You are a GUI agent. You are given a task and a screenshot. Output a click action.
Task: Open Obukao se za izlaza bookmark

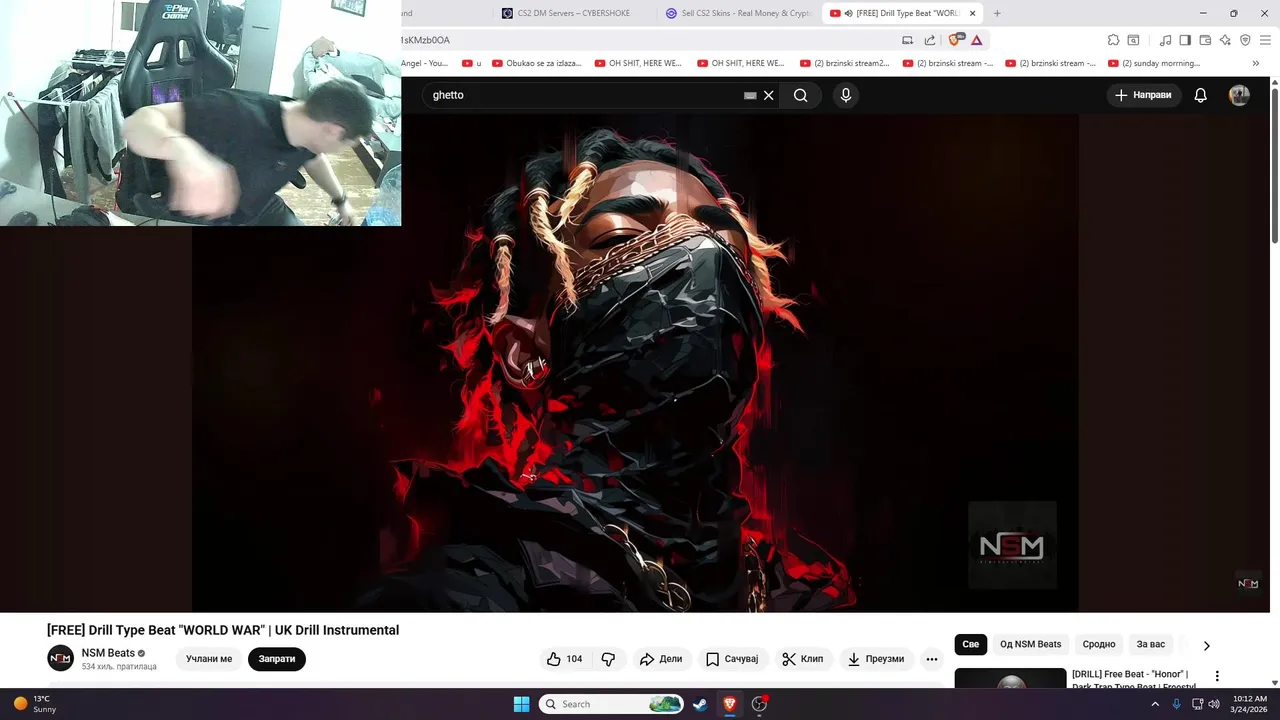(x=537, y=63)
